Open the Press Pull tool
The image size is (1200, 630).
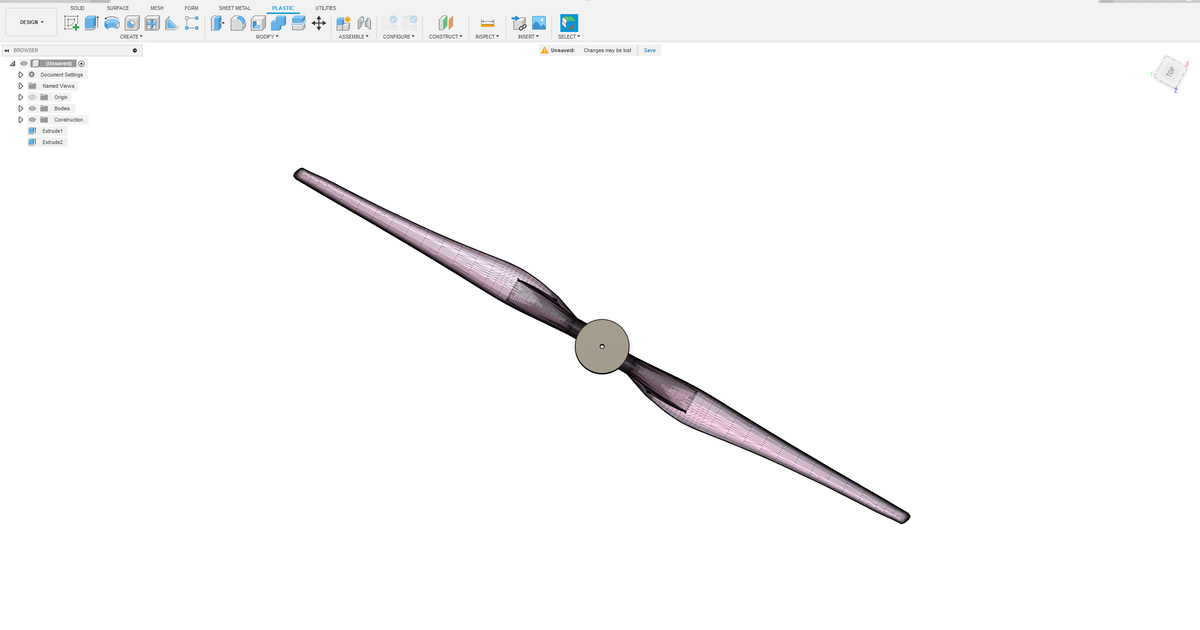point(216,22)
